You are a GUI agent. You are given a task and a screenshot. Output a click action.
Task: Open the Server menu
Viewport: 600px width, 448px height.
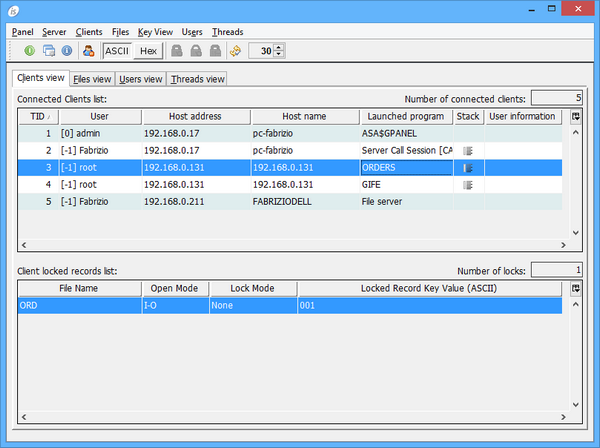54,32
